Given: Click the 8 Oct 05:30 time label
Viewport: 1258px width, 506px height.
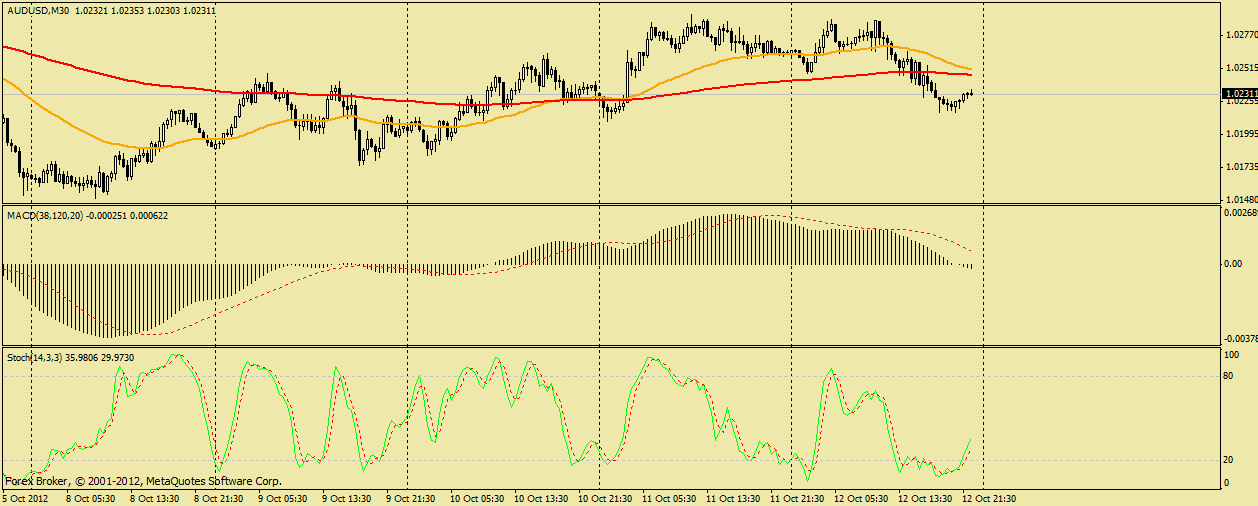Looking at the screenshot, I should click(x=90, y=497).
